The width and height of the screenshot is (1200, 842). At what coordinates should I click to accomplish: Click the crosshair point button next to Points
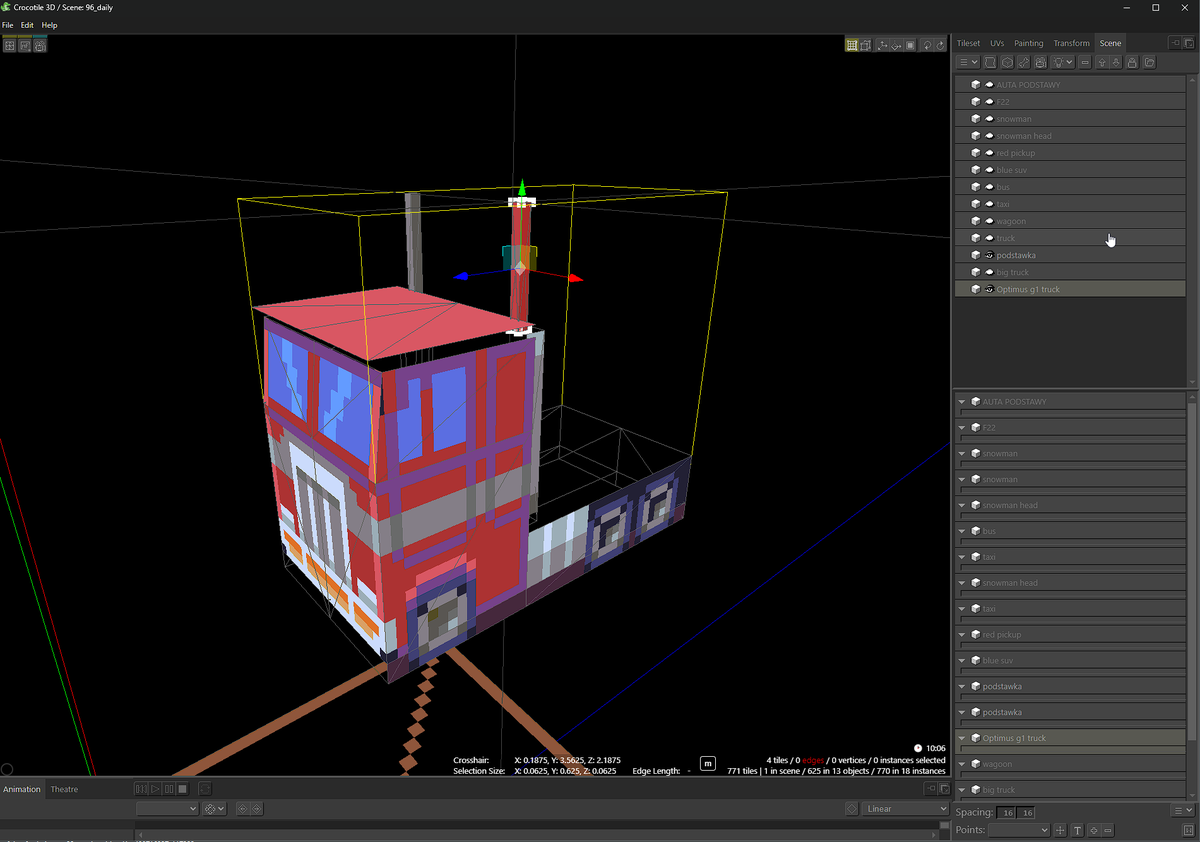(1061, 830)
